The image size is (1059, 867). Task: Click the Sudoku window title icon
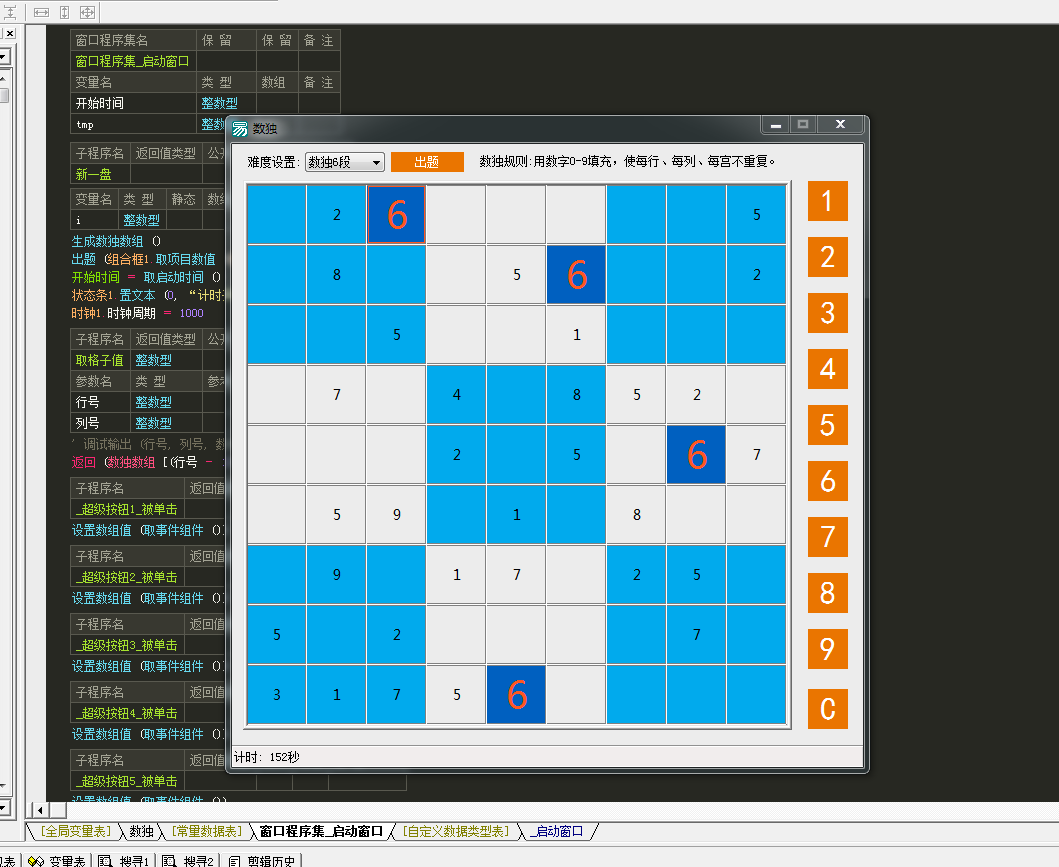coord(240,128)
